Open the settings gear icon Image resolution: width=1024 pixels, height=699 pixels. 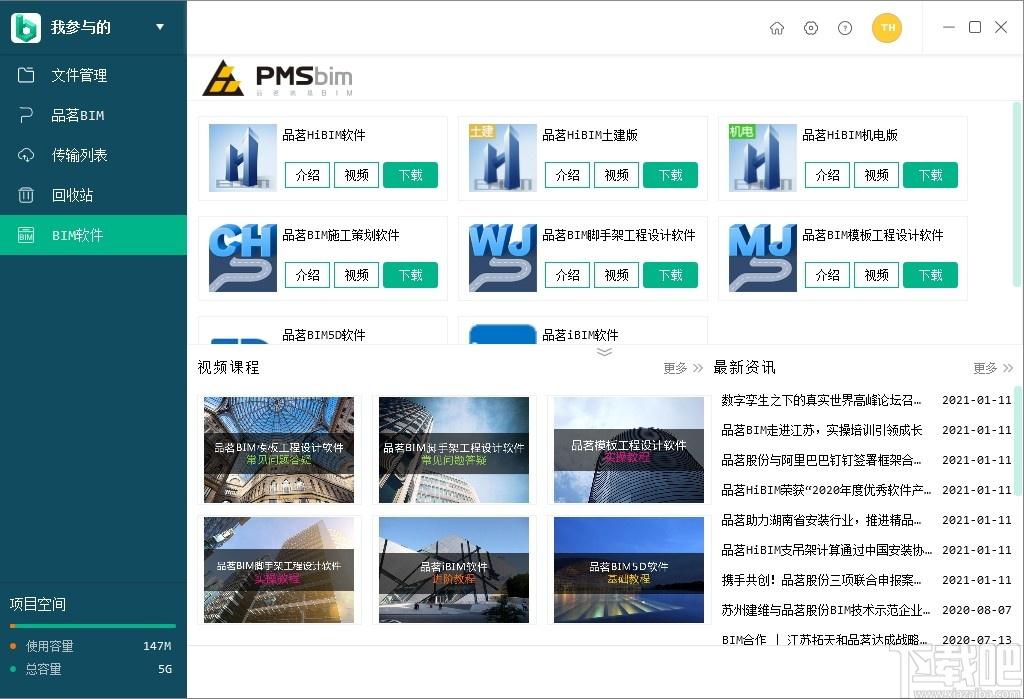(810, 28)
